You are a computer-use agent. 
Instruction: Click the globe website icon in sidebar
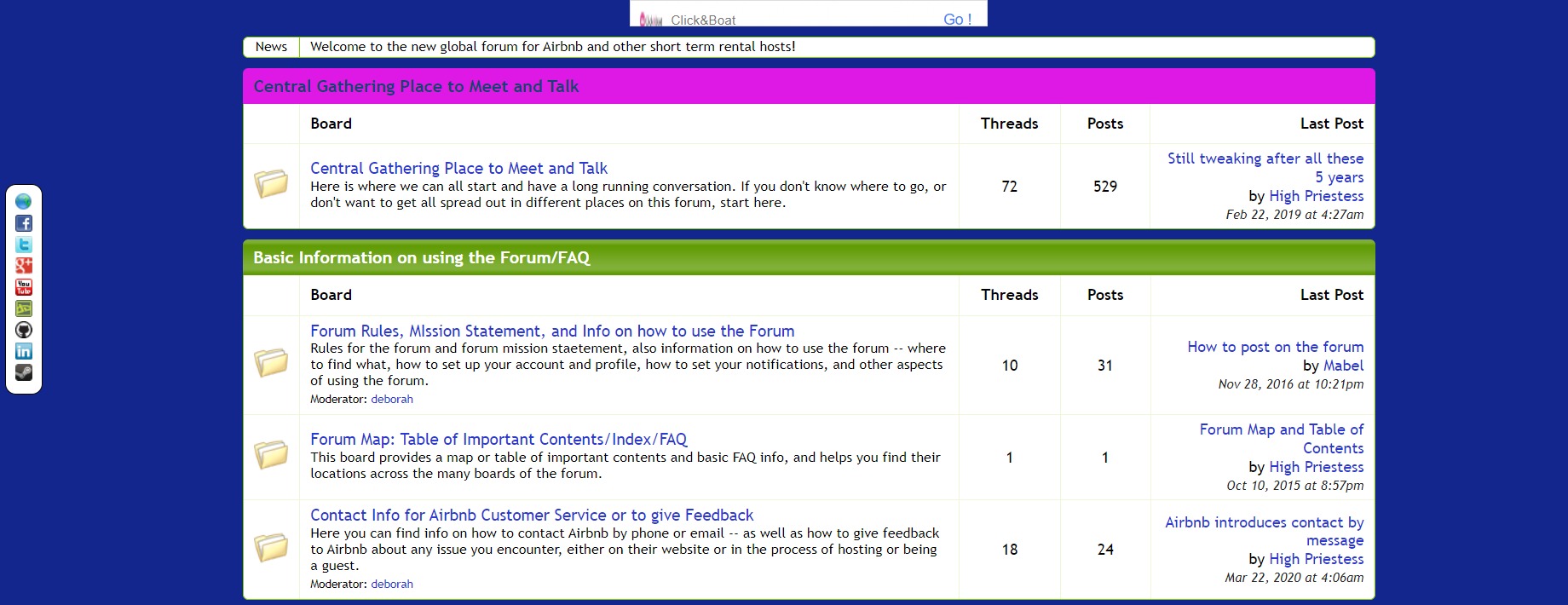24,202
